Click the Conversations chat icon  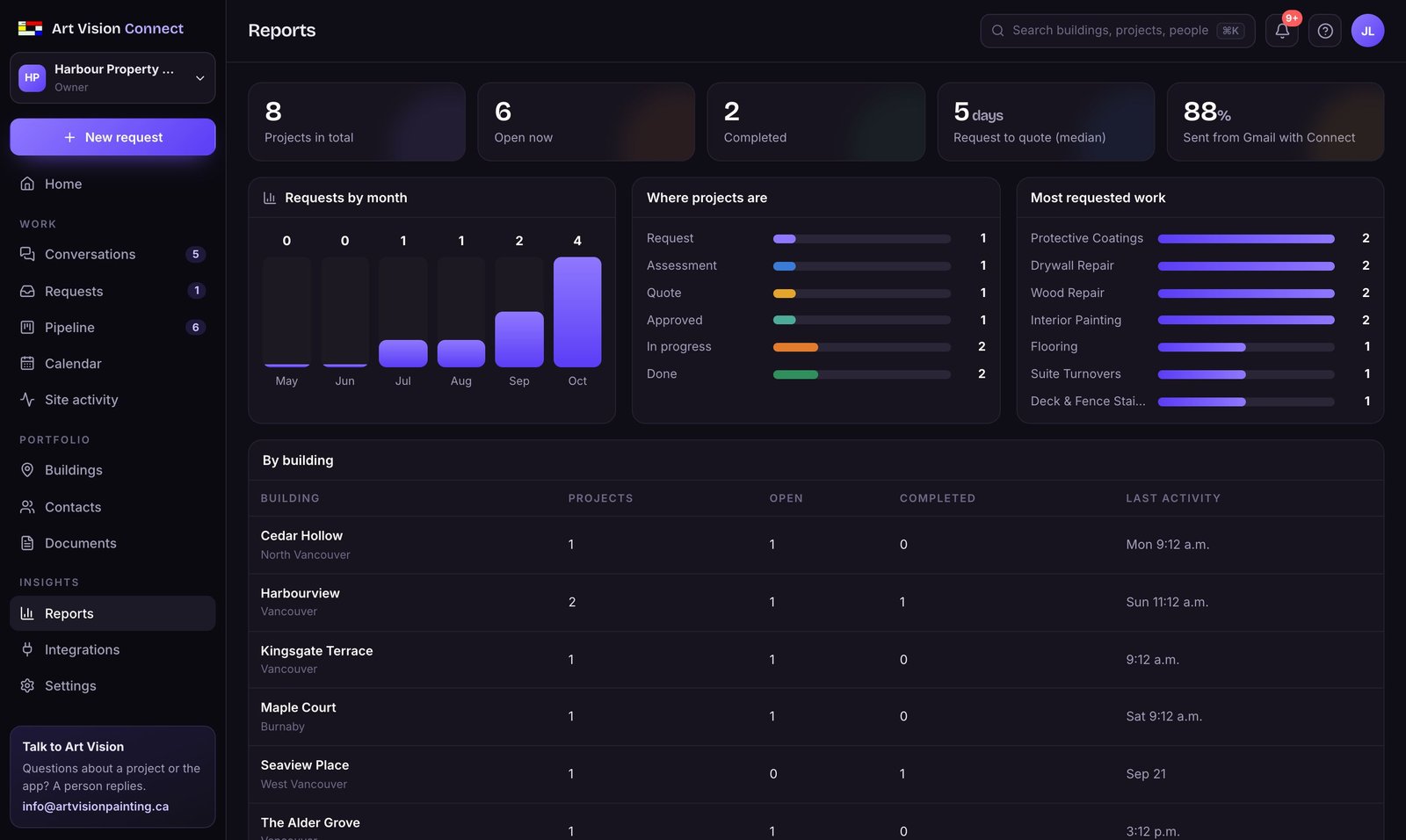point(27,254)
